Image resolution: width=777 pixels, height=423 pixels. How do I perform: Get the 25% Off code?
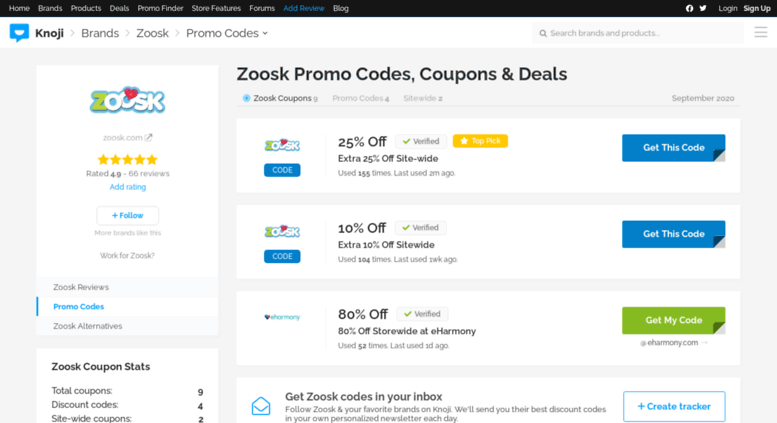pos(673,148)
